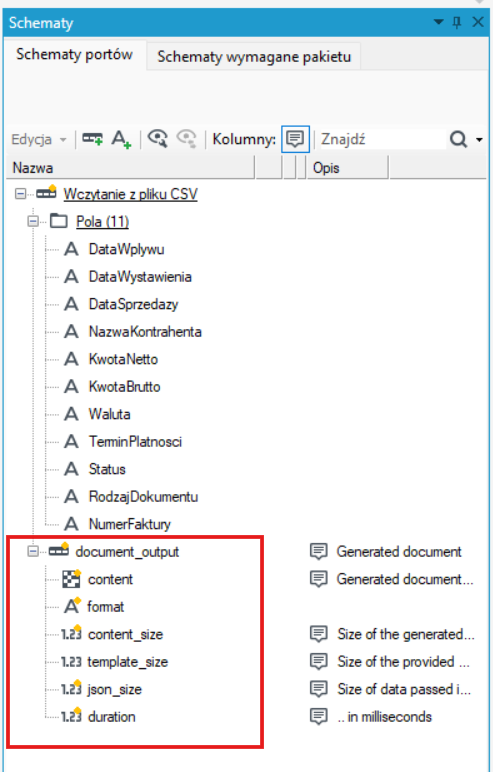Viewport: 493px width, 772px height.
Task: Click the add text field icon
Action: tap(121, 139)
